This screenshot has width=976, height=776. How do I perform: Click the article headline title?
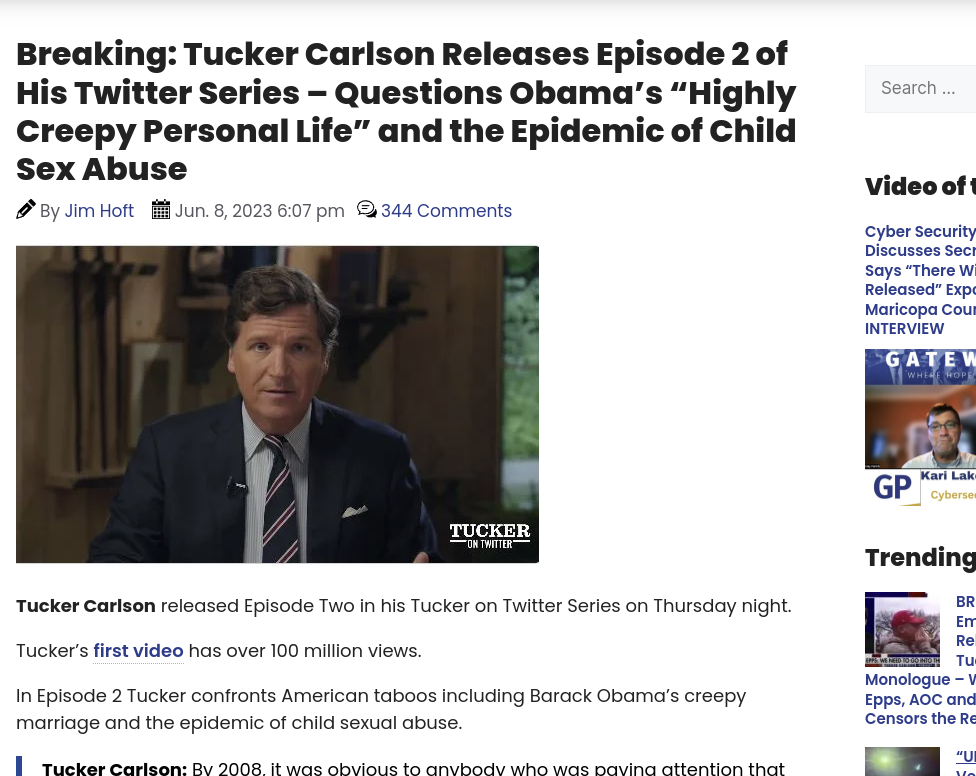(x=406, y=111)
